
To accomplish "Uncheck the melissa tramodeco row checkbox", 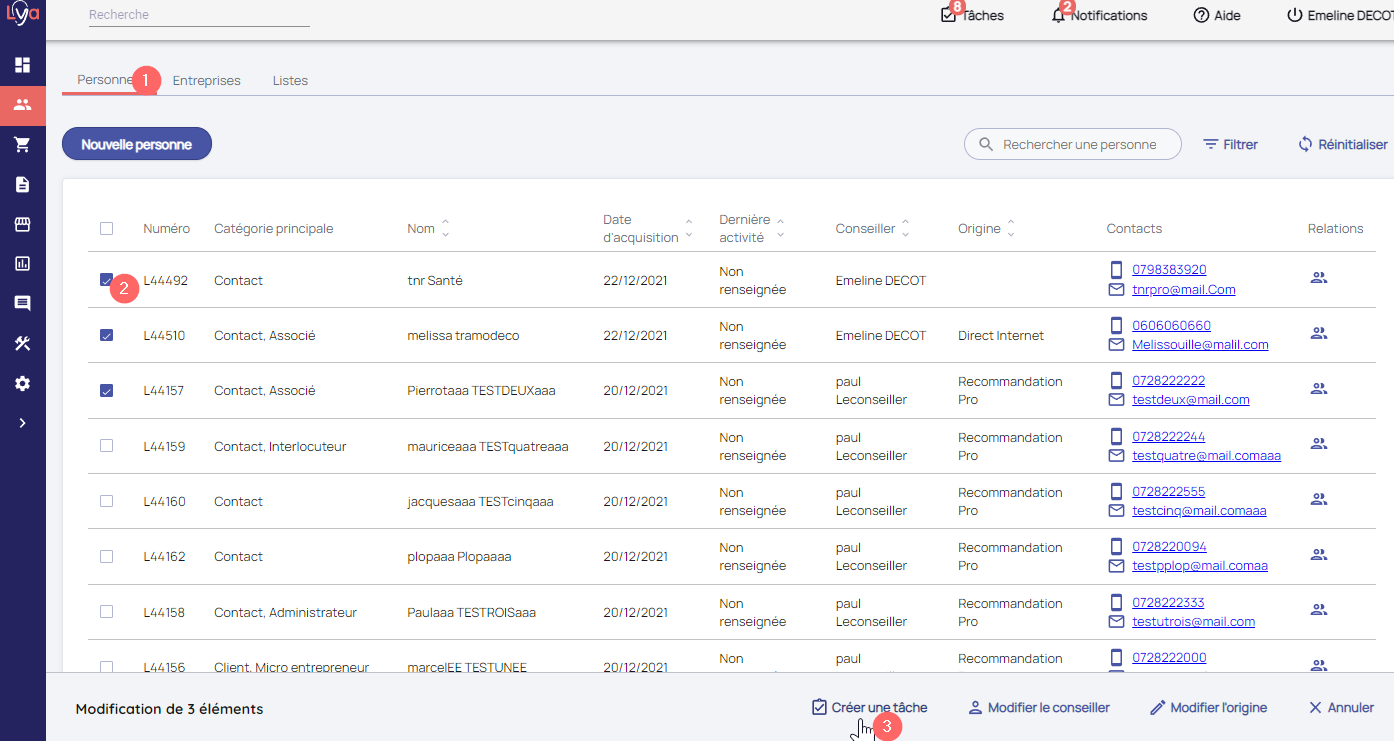I will tap(107, 335).
